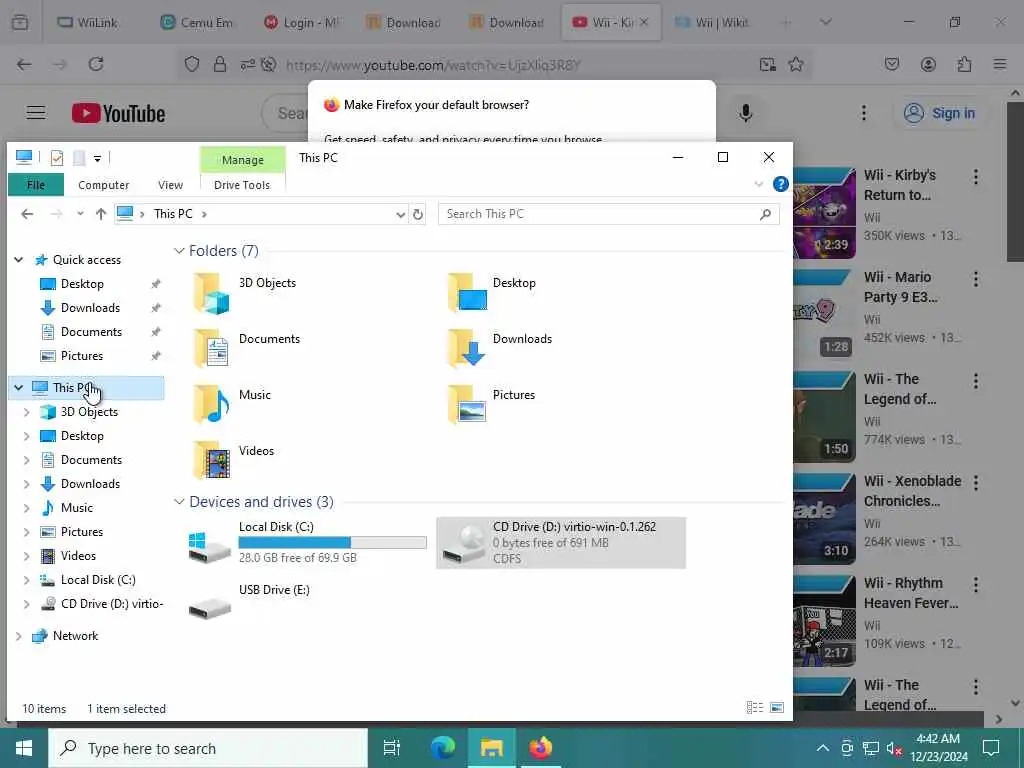Select Downloads under Quick access

(x=90, y=308)
